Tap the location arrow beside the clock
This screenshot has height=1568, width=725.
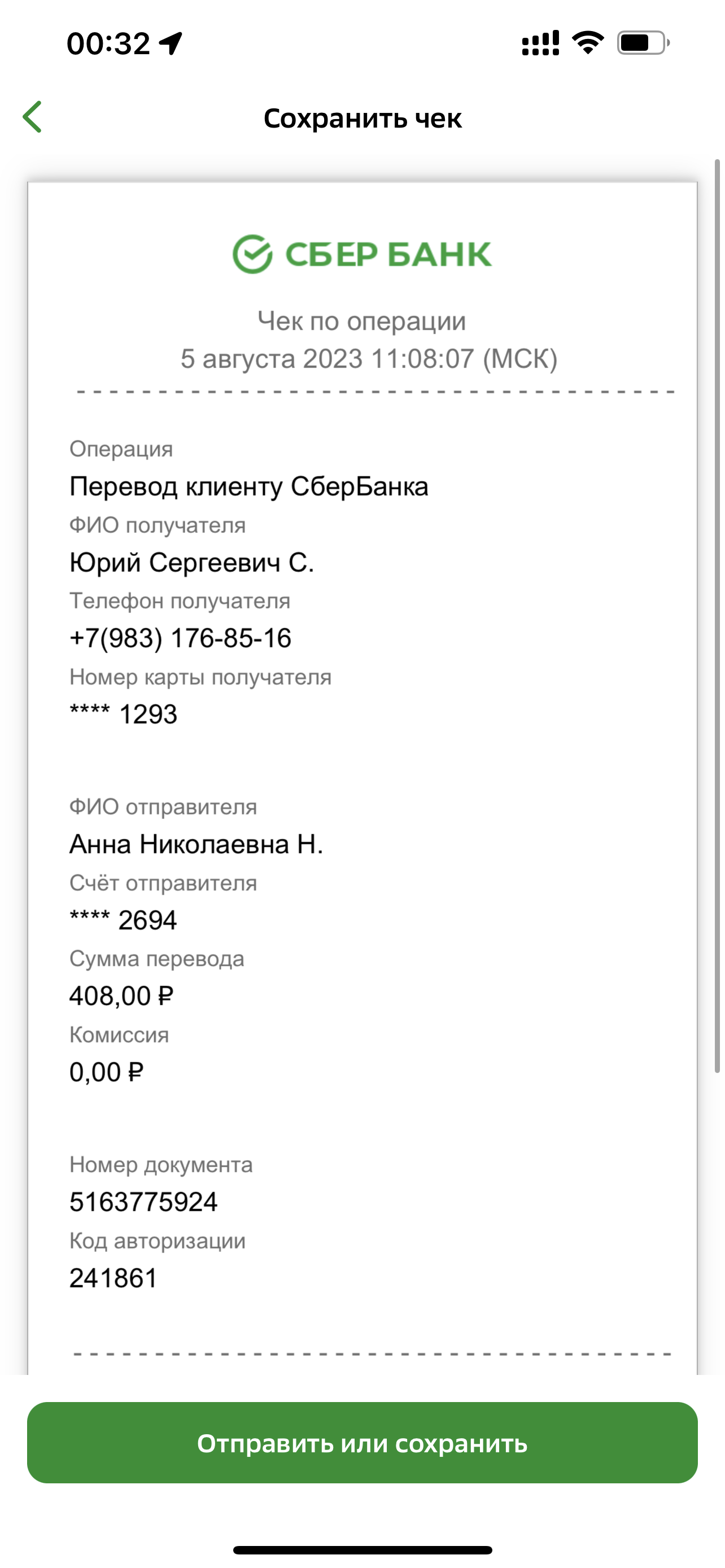pos(171,43)
